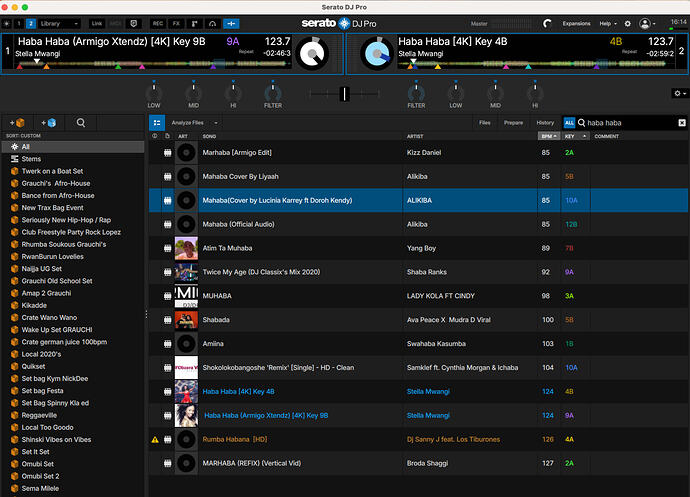Click the Serato DJ Pro logo

(339, 23)
